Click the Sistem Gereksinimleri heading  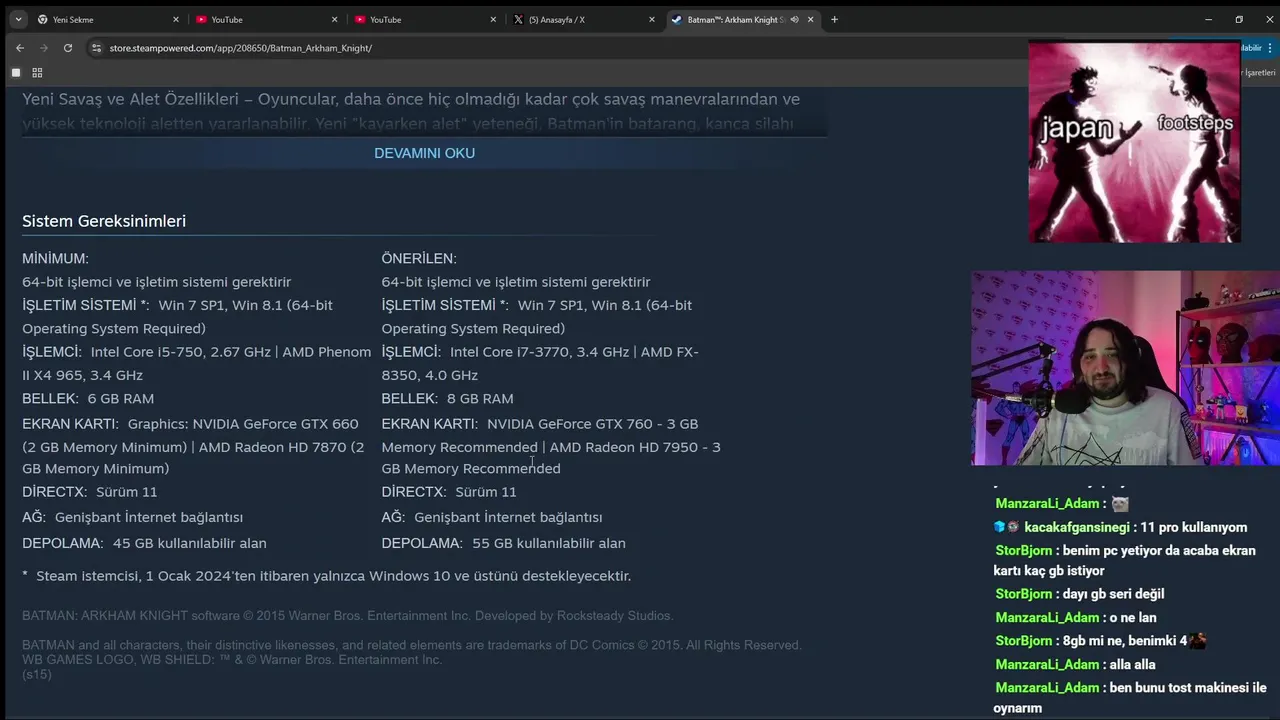click(x=104, y=221)
